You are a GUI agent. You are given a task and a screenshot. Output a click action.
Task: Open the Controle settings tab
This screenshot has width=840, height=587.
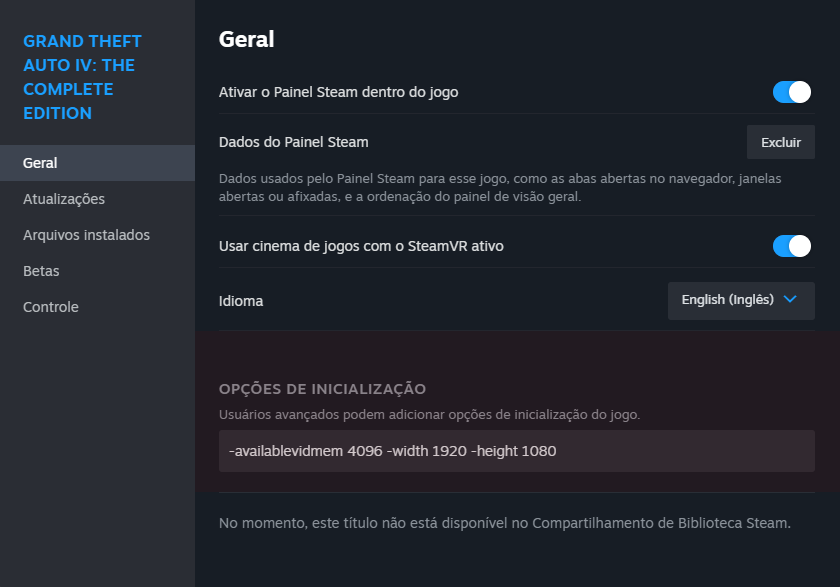pos(51,307)
